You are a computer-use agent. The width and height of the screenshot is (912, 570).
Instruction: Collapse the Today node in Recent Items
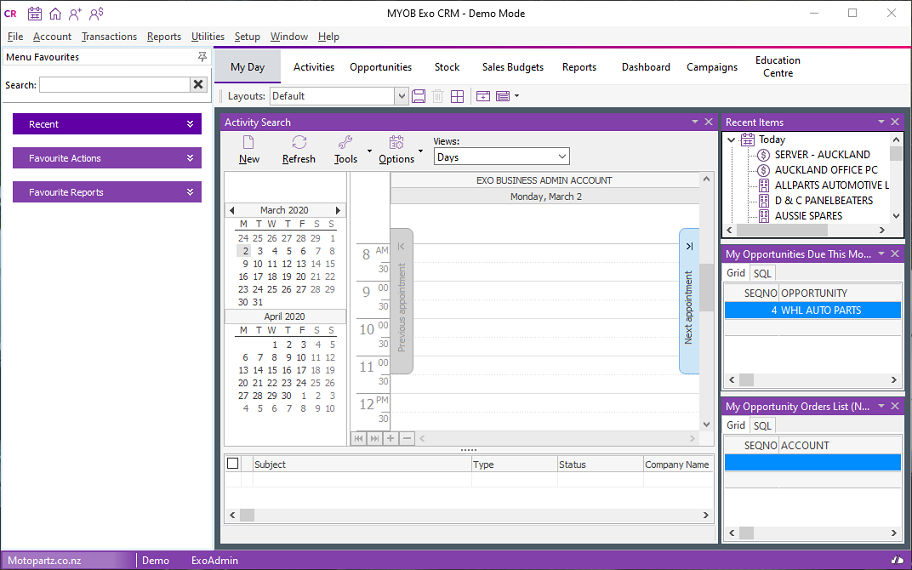732,140
